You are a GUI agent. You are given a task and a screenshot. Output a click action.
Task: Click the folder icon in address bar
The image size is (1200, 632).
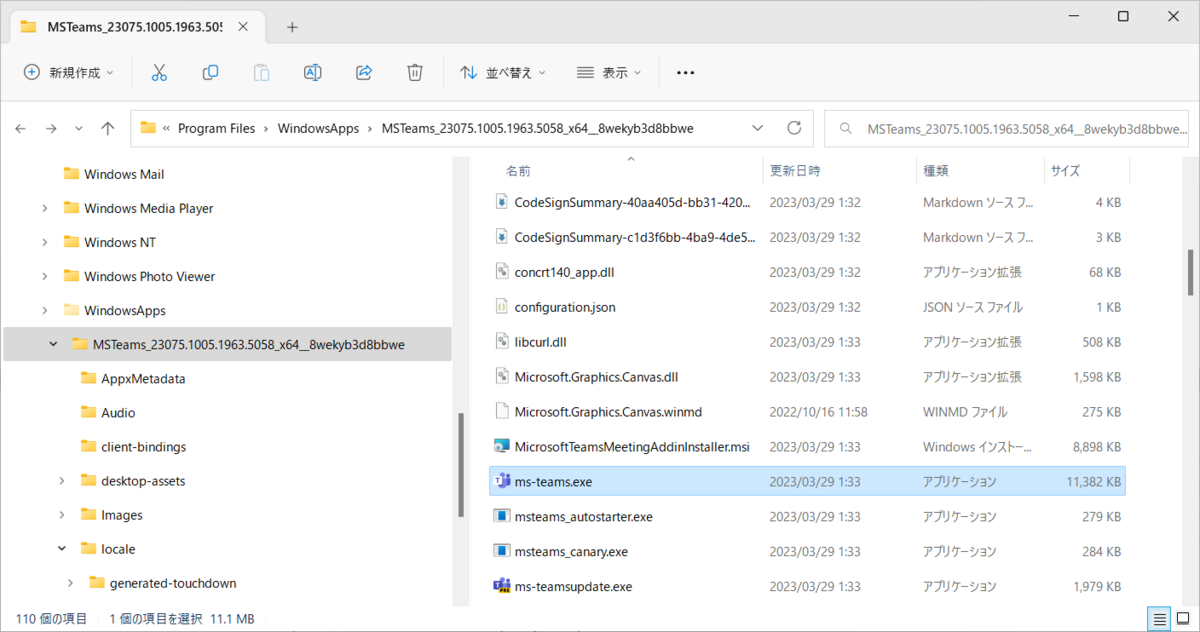point(148,128)
